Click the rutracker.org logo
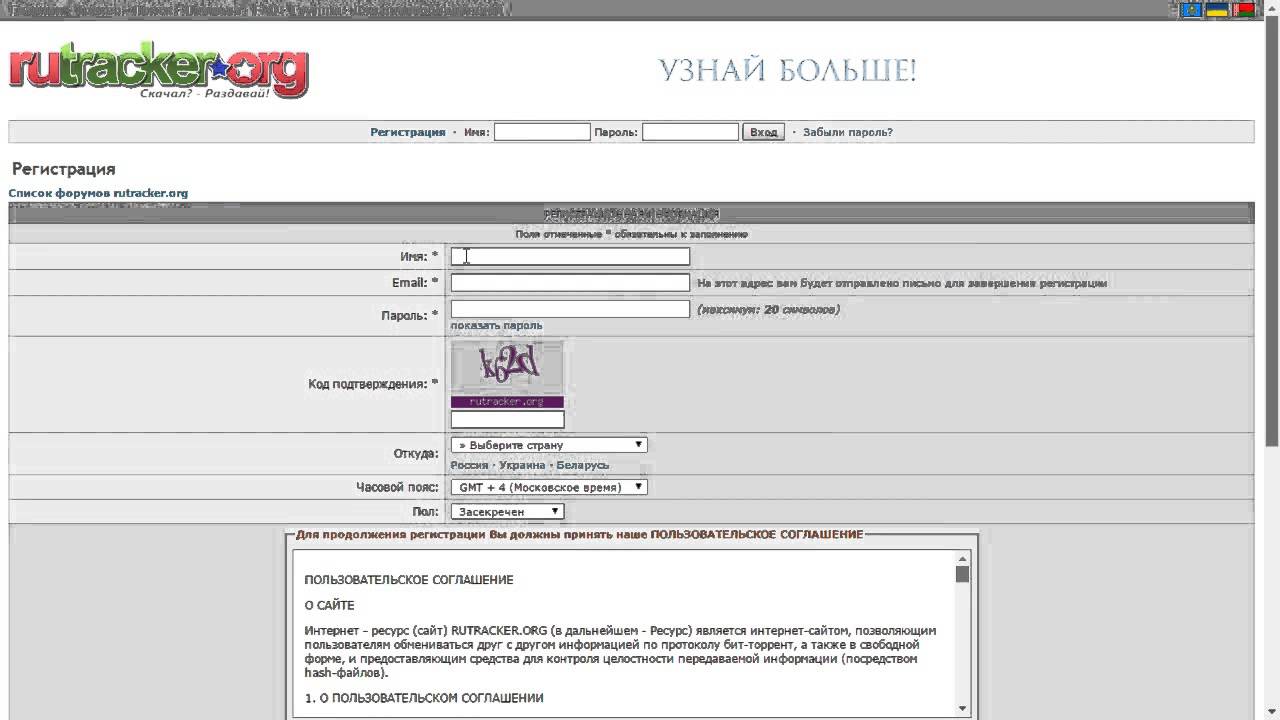 tap(159, 71)
